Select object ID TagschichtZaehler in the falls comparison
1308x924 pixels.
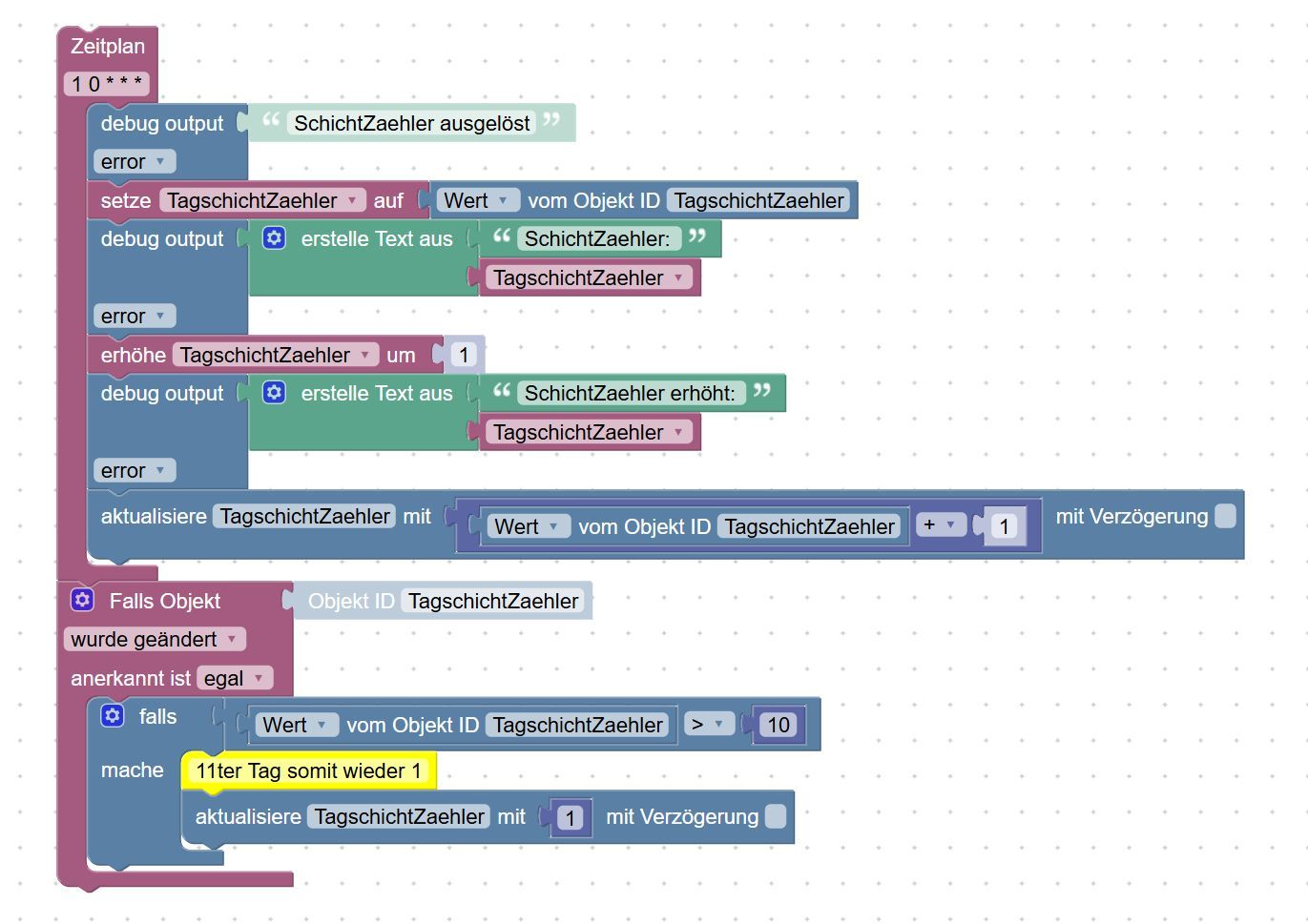[578, 725]
